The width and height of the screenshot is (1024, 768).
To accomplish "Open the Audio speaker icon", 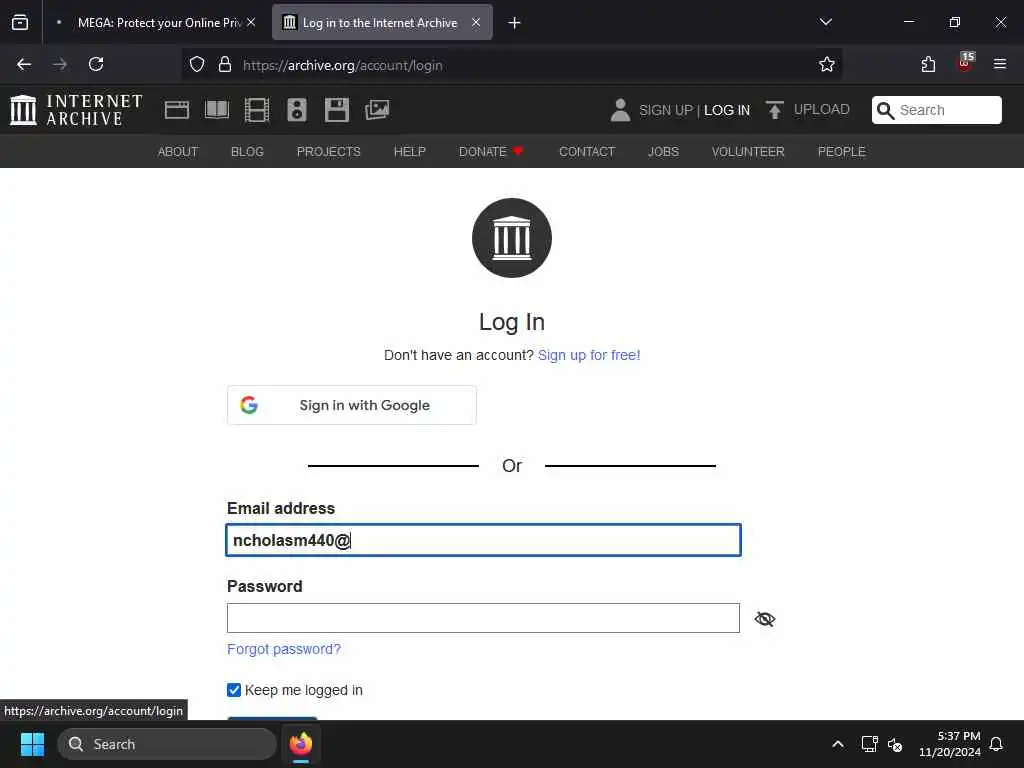I will [296, 110].
